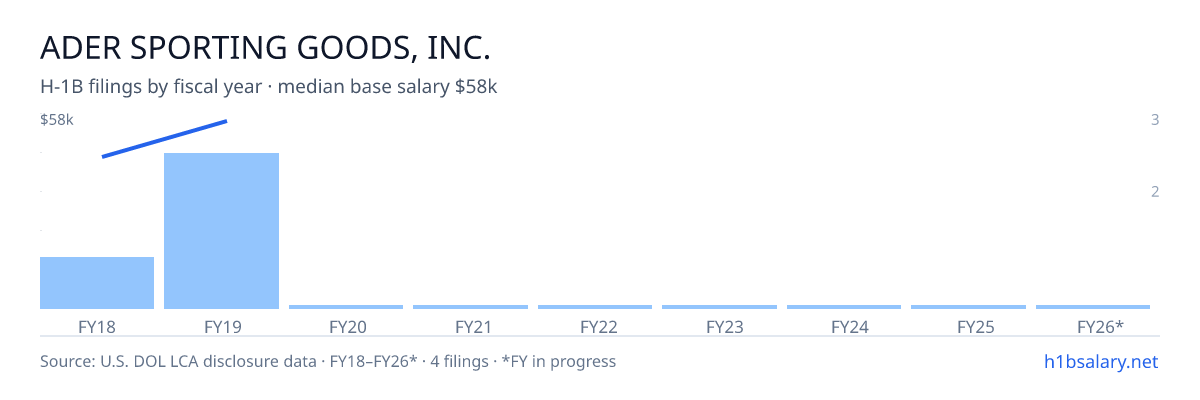Select the FY26* in-progress bar
1200x400 pixels.
click(1093, 307)
